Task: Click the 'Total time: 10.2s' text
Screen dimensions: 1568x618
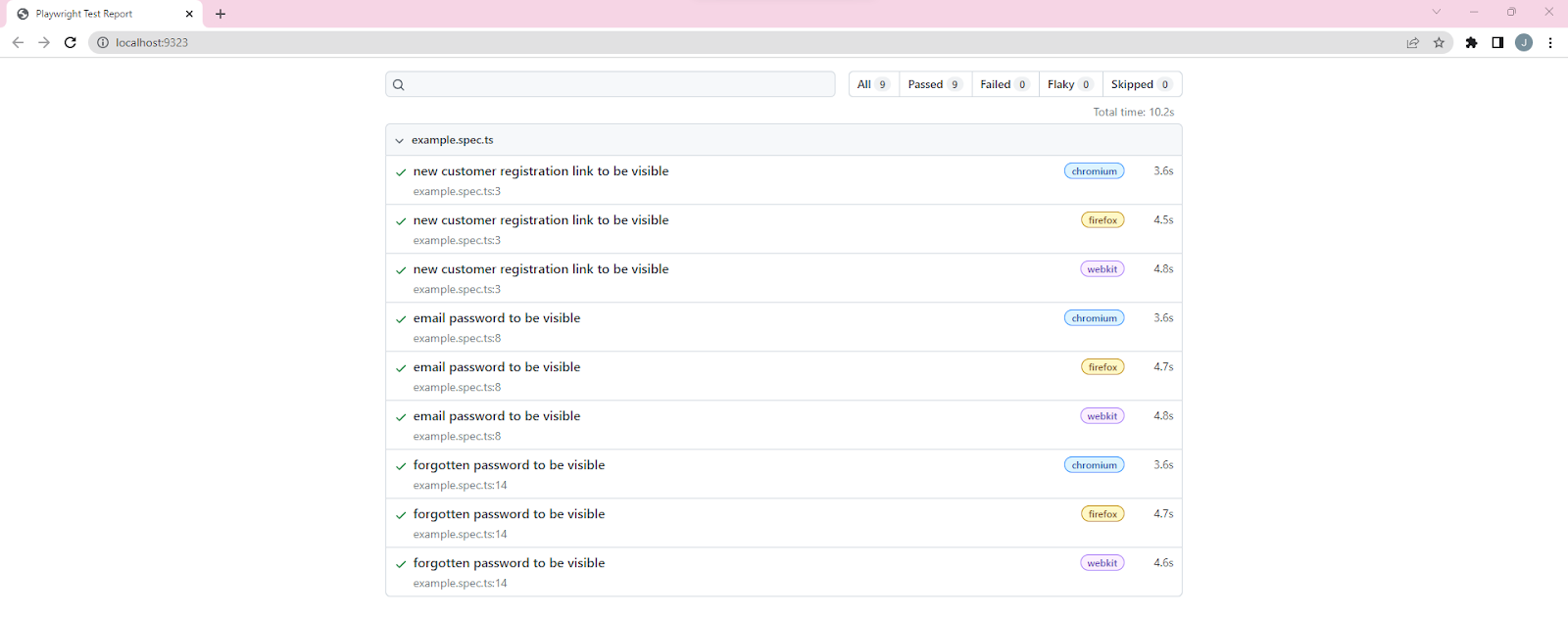Action: tap(1134, 113)
